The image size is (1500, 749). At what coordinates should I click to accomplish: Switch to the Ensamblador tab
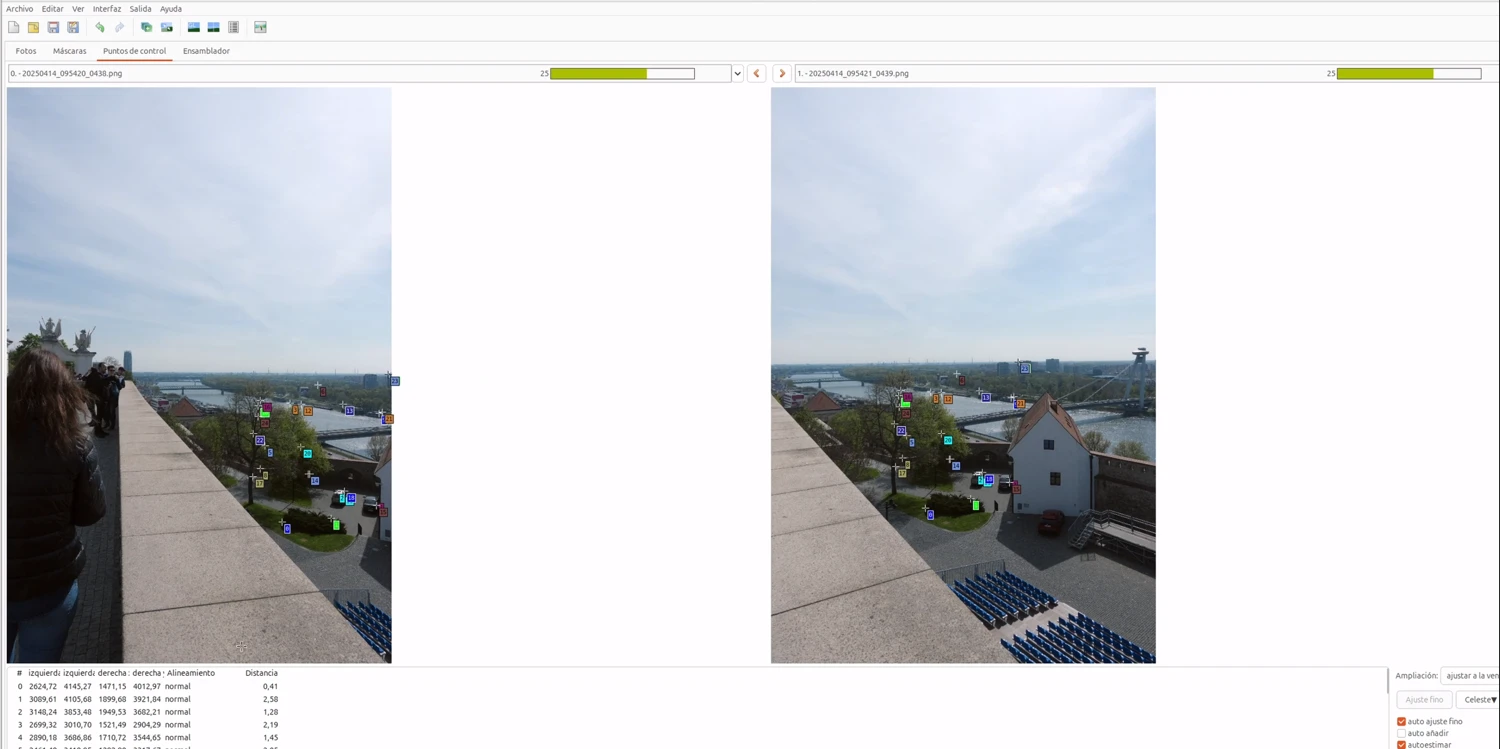[206, 51]
